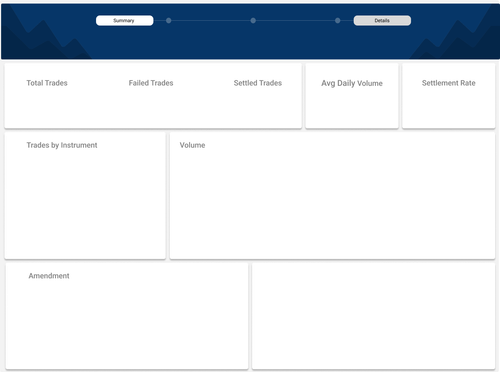Image resolution: width=500 pixels, height=372 pixels.
Task: Open the Details step button
Action: [x=382, y=20]
